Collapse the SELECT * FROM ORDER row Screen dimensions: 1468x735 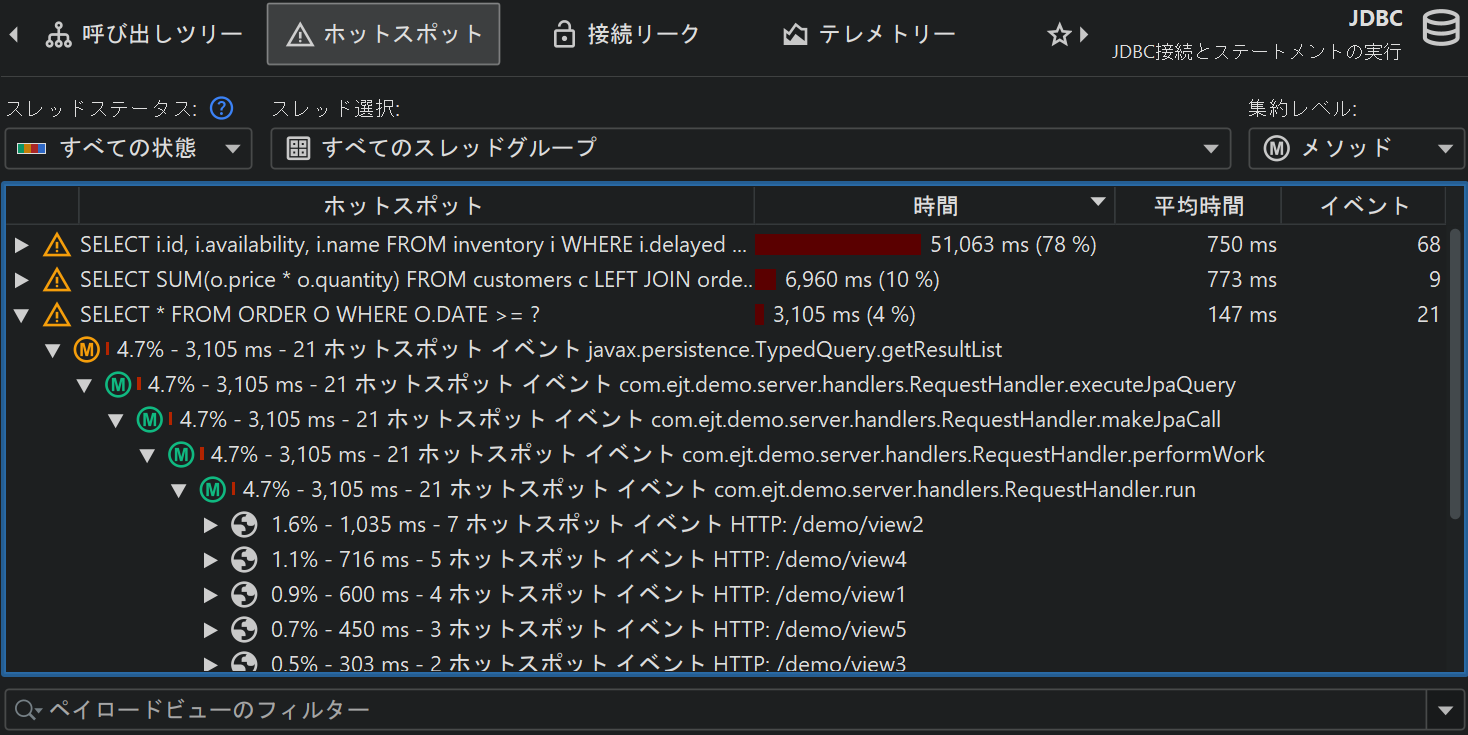coord(22,315)
